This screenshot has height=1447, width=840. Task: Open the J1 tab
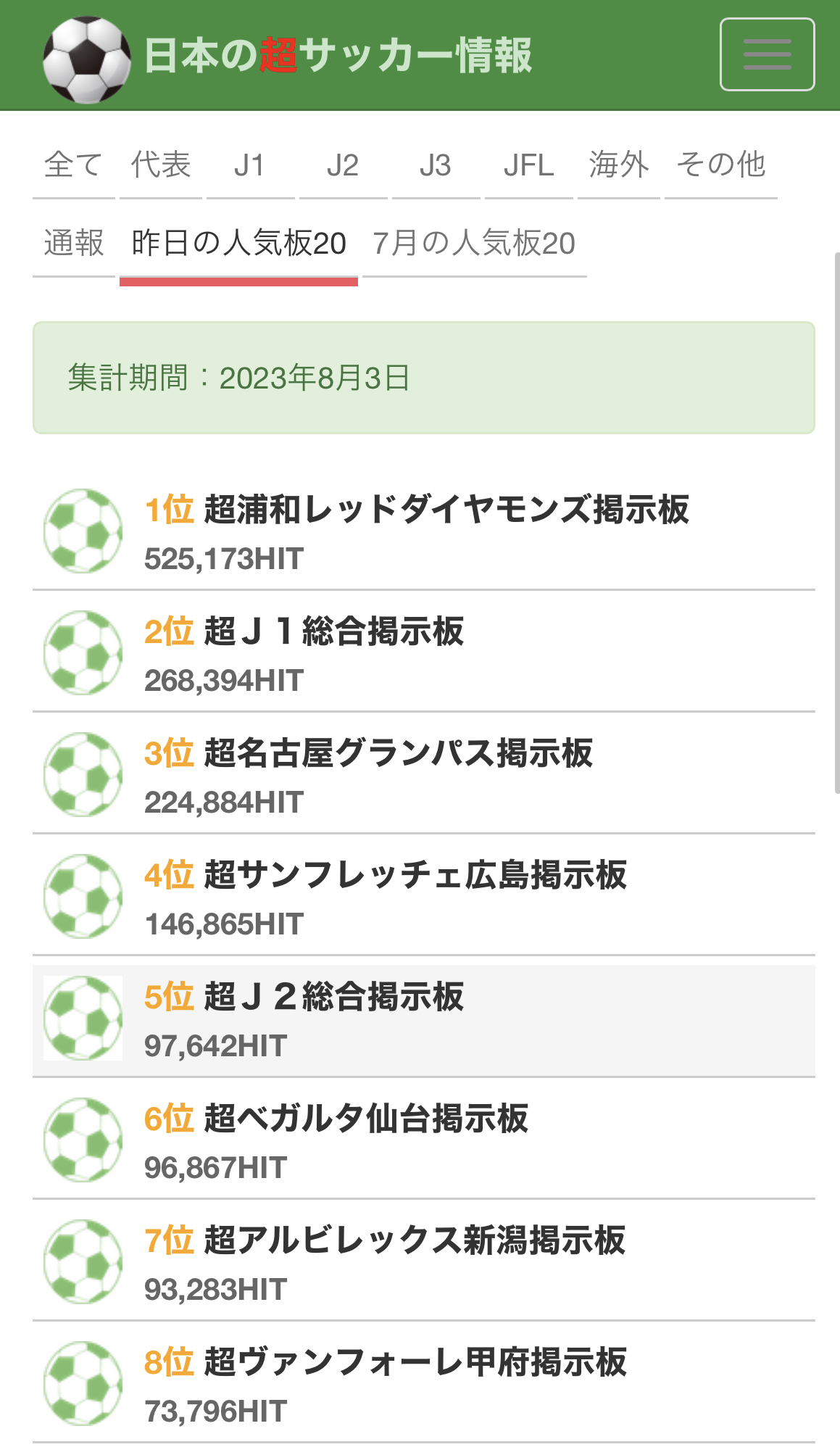(x=250, y=165)
